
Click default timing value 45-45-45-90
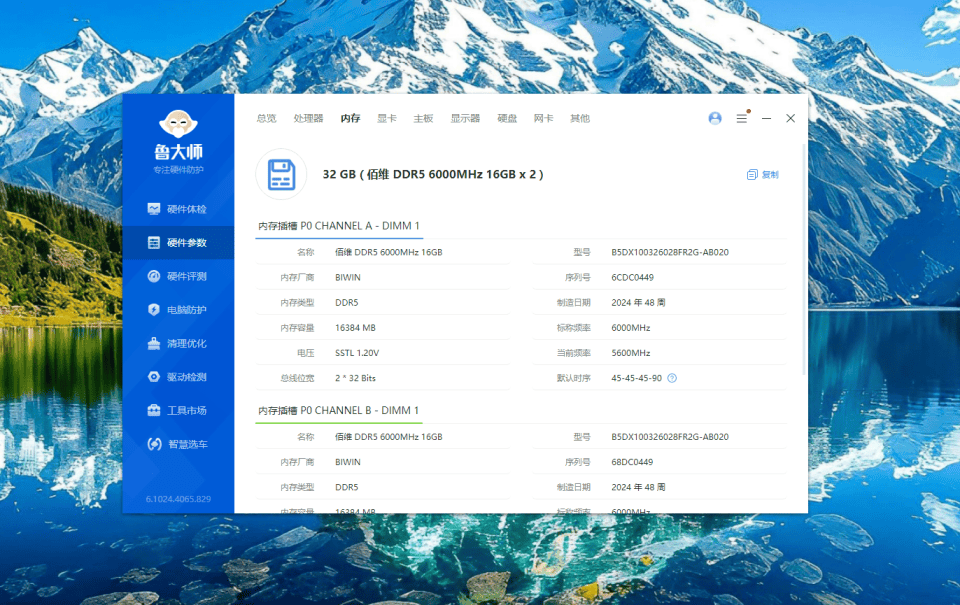[x=636, y=378]
